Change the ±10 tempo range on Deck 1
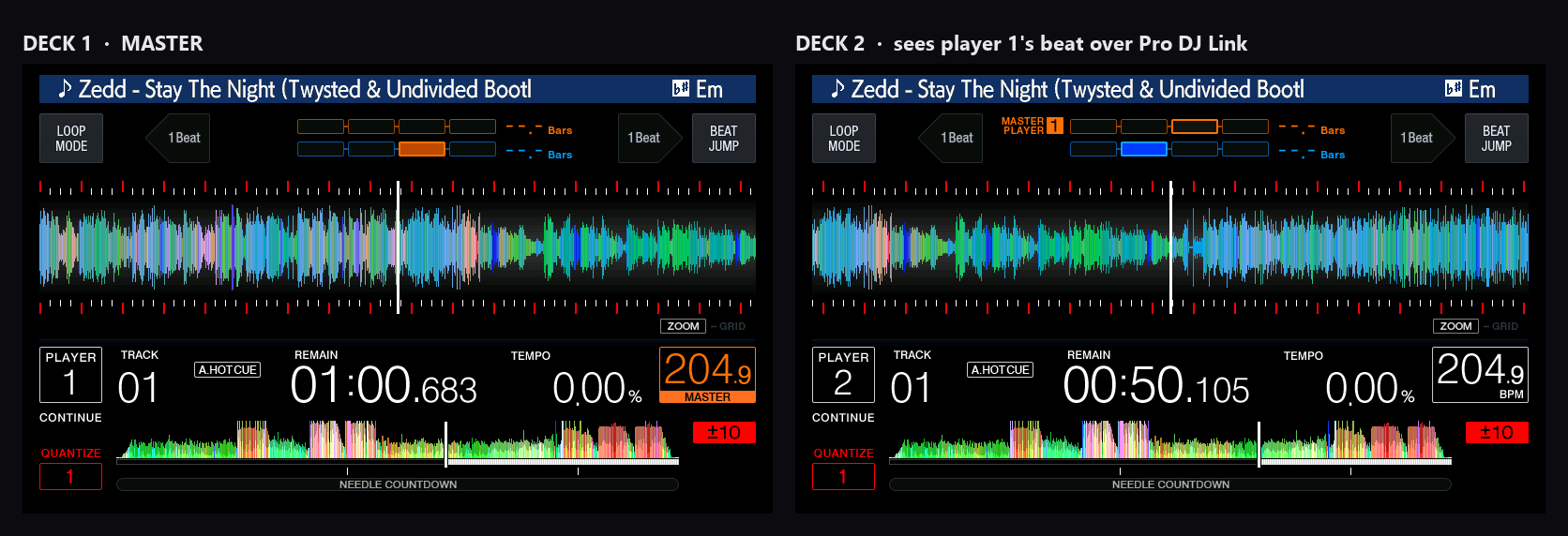 [x=724, y=432]
